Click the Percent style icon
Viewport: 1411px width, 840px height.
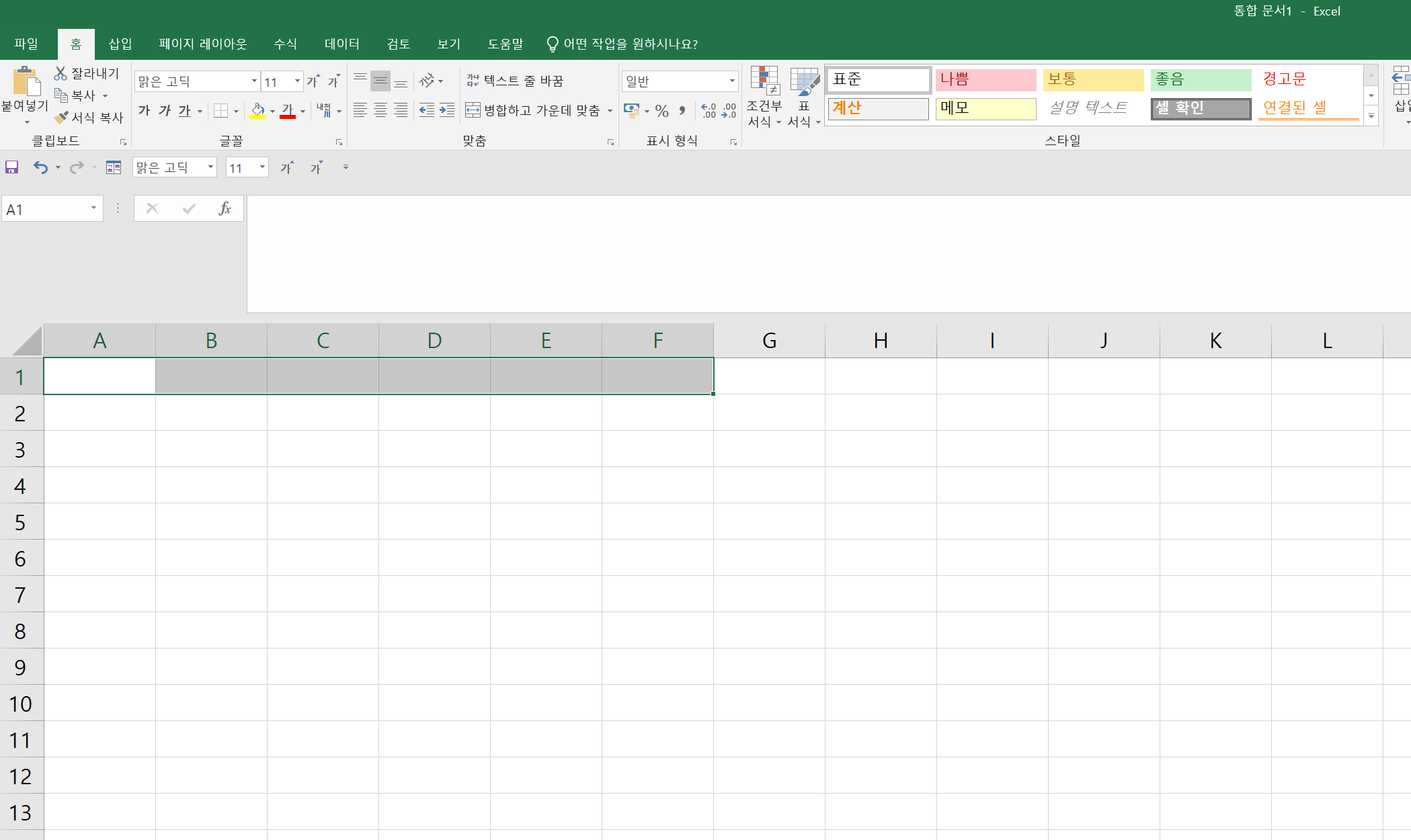point(661,111)
